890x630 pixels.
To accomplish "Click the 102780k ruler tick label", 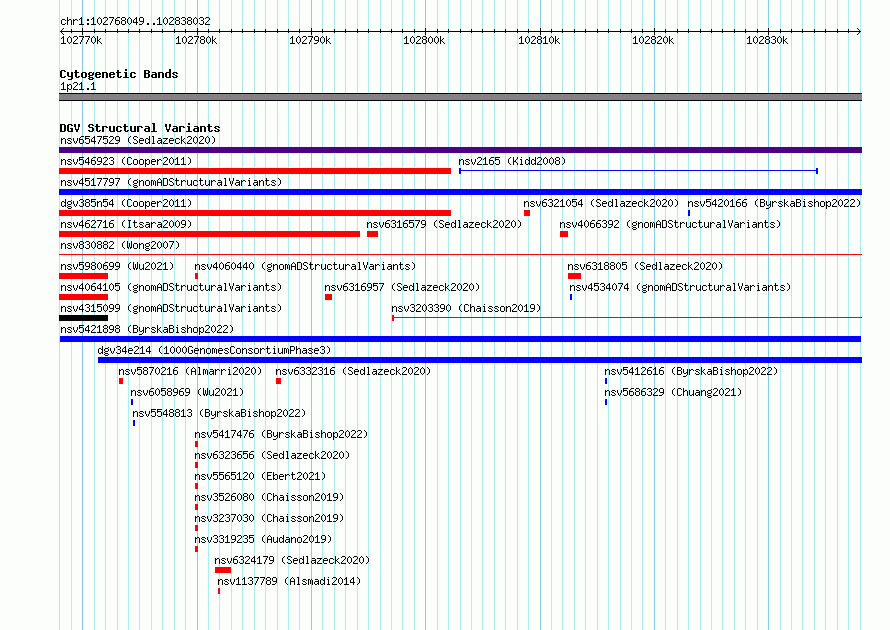I will 196,40.
